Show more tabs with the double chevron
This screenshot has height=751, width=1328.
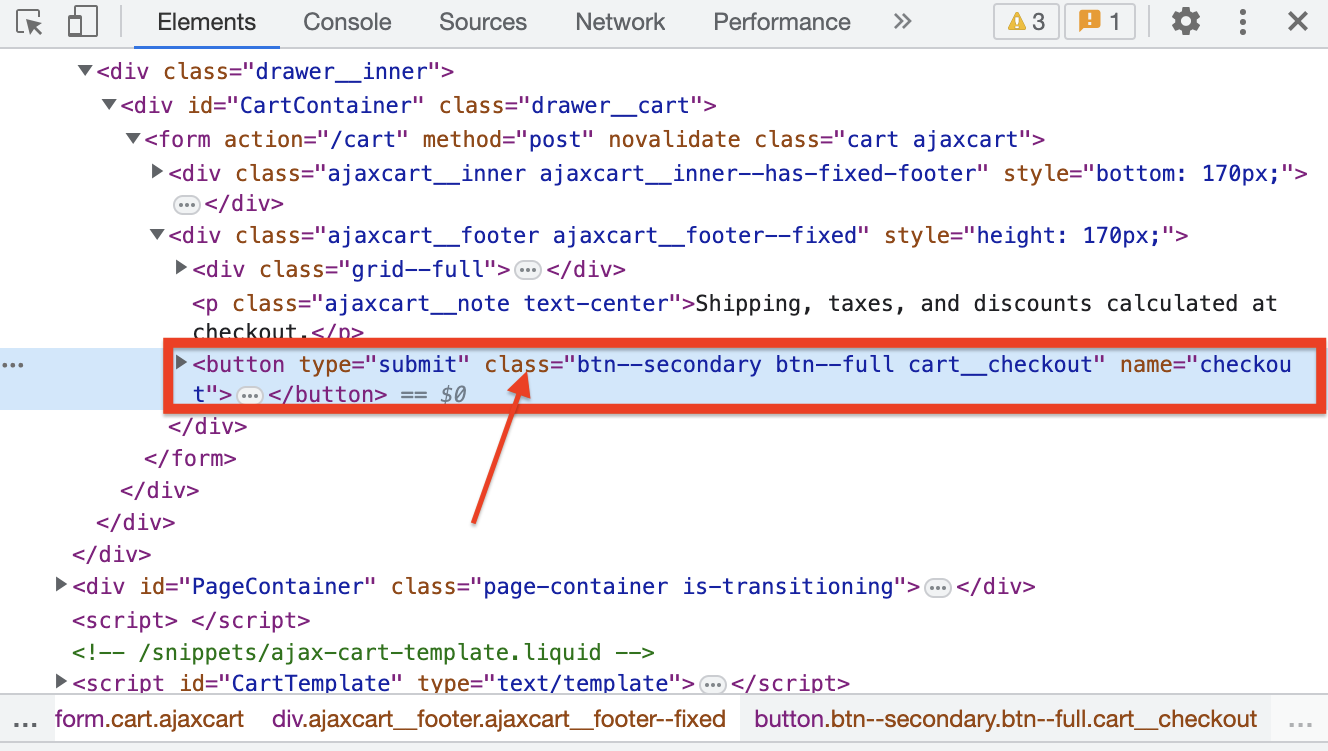pyautogui.click(x=902, y=21)
